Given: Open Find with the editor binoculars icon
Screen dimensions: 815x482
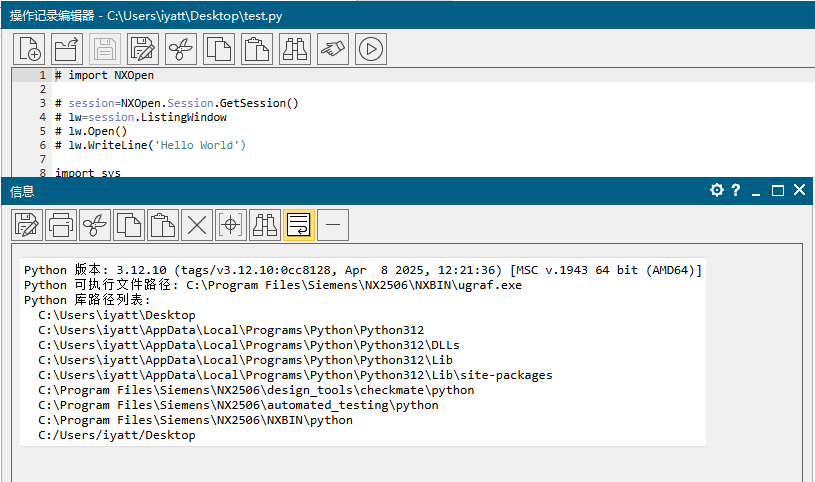Looking at the screenshot, I should click(295, 48).
